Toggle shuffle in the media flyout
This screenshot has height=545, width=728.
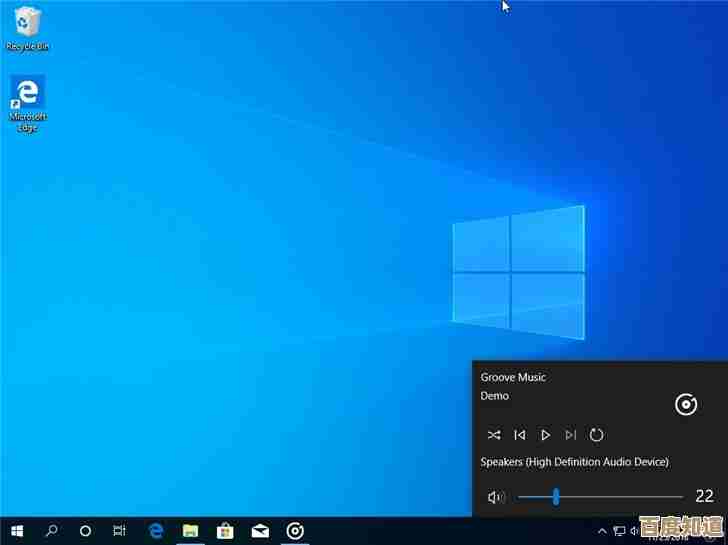coord(494,435)
